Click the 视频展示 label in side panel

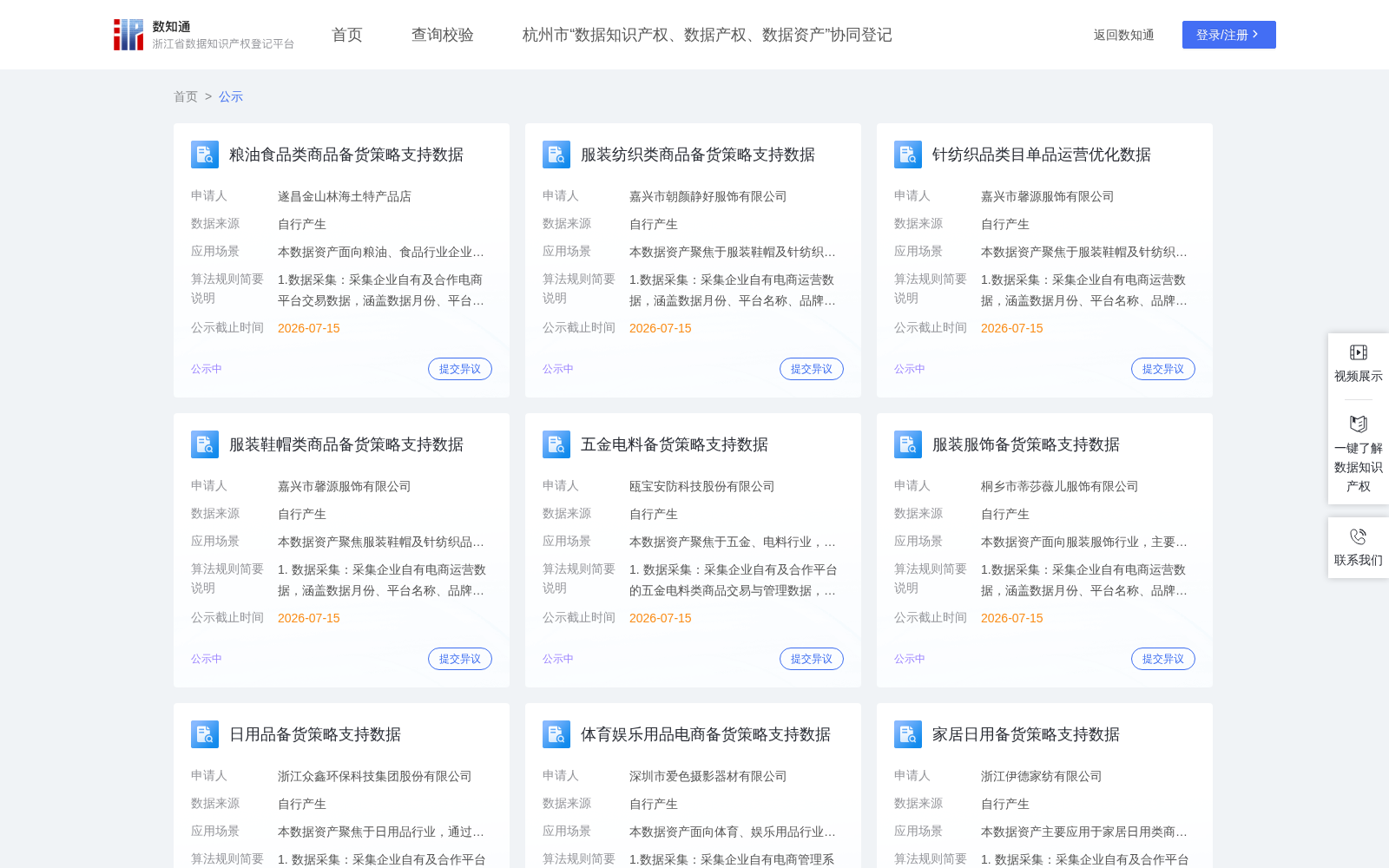(1359, 376)
